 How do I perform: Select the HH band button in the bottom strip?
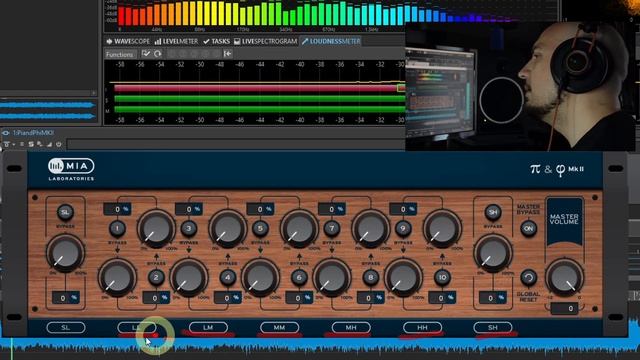point(422,327)
